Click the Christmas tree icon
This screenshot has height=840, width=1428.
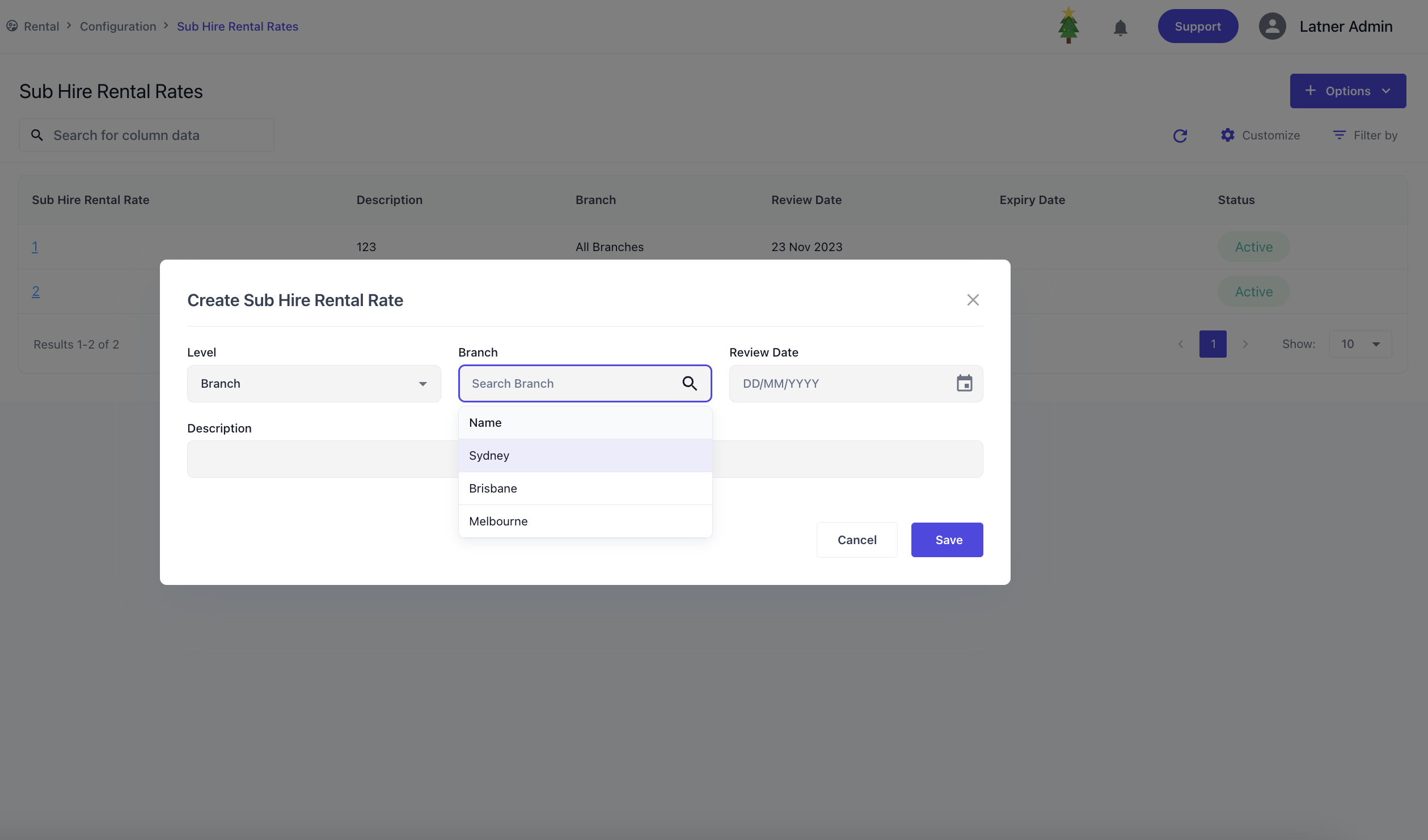coord(1068,26)
